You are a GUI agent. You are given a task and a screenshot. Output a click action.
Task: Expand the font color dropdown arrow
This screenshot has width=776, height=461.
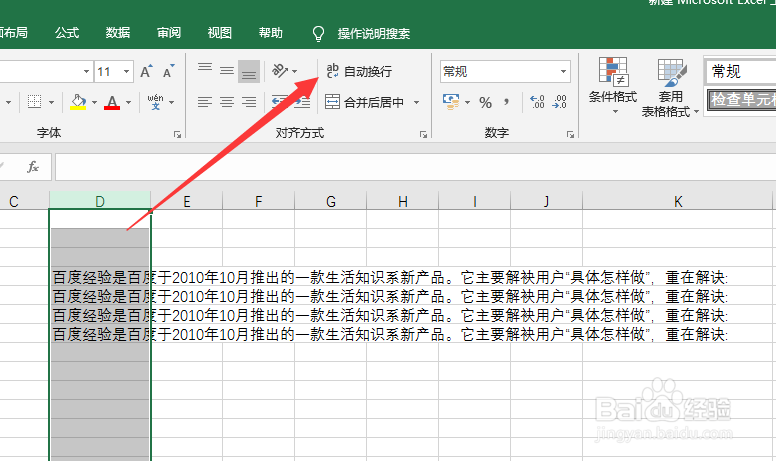coord(129,102)
